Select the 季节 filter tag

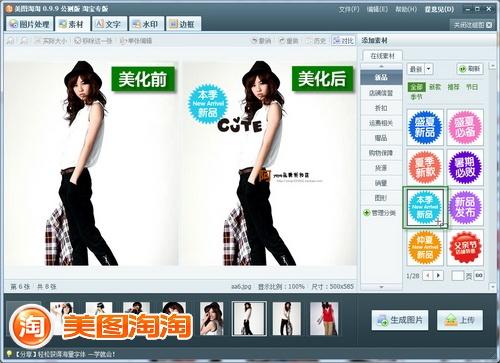coord(416,97)
